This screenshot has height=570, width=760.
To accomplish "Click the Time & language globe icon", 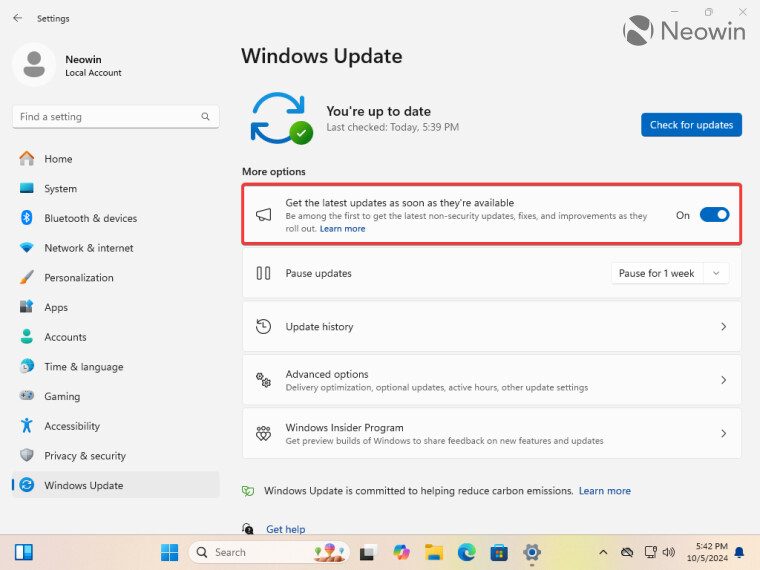I will (x=27, y=366).
